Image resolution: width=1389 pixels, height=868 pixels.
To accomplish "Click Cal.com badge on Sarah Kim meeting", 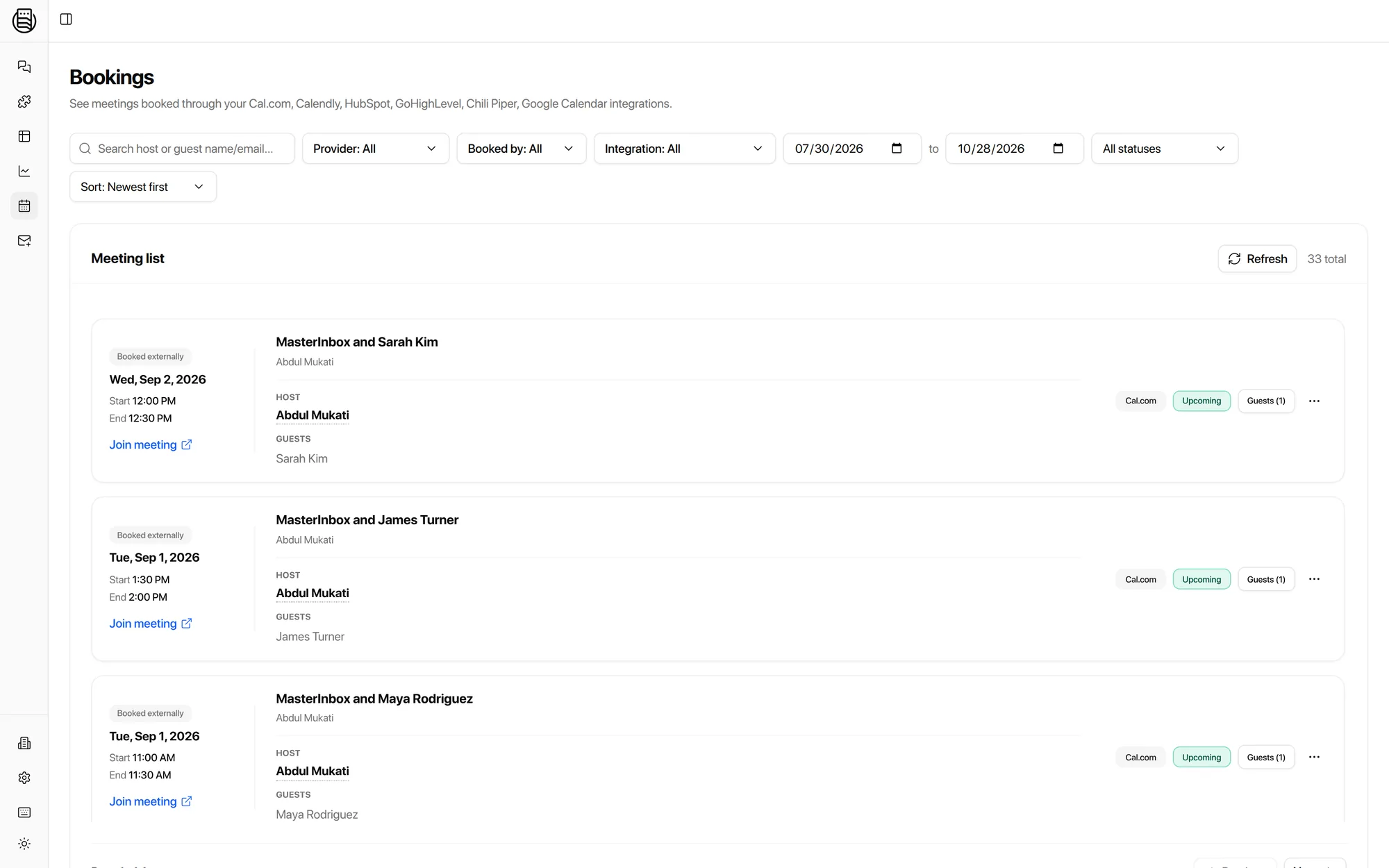I will 1140,401.
